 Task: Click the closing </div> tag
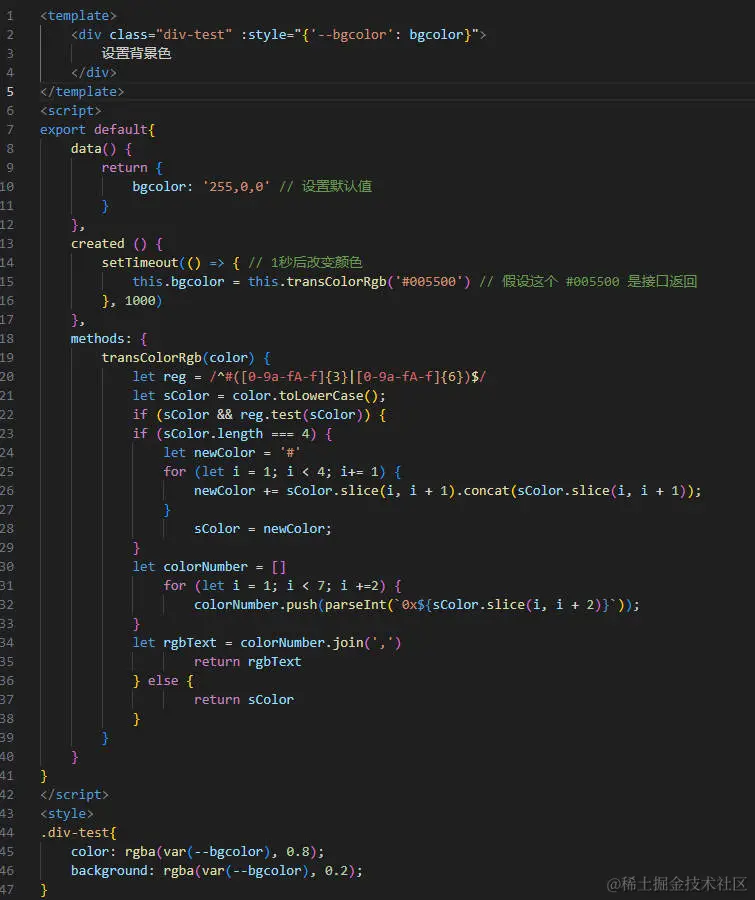(x=94, y=72)
